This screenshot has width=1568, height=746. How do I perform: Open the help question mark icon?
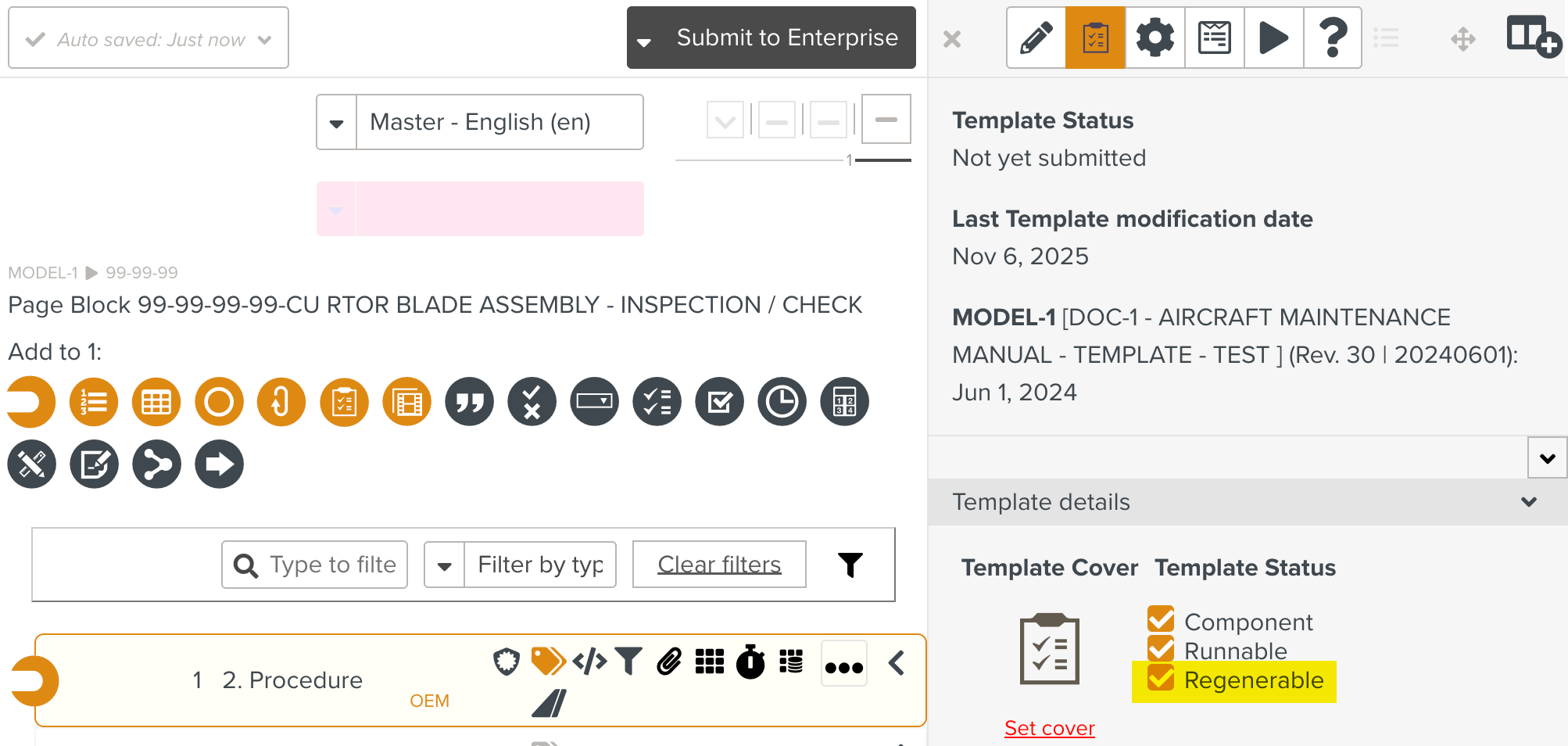1333,38
